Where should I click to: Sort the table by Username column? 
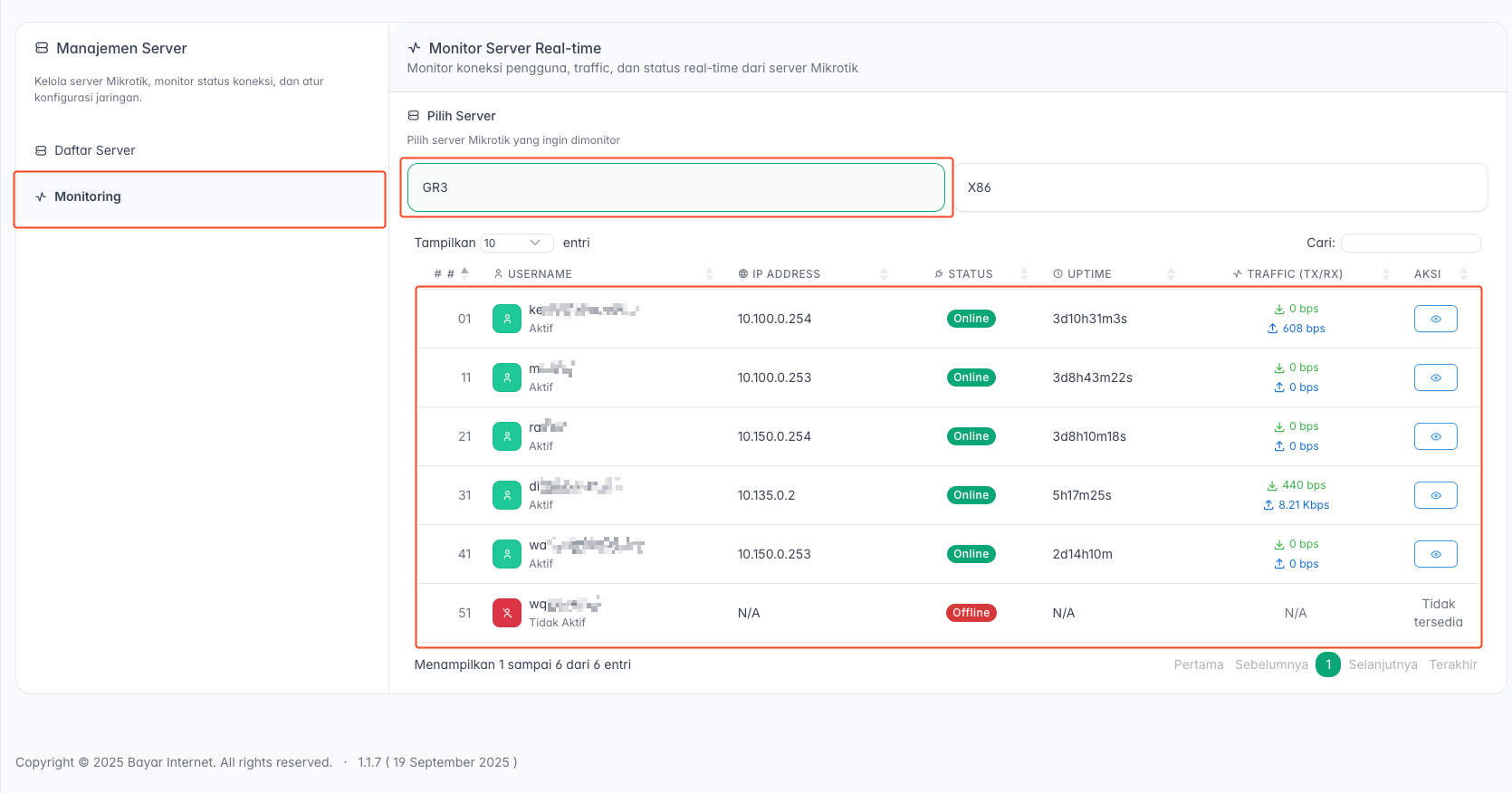pyautogui.click(x=540, y=274)
